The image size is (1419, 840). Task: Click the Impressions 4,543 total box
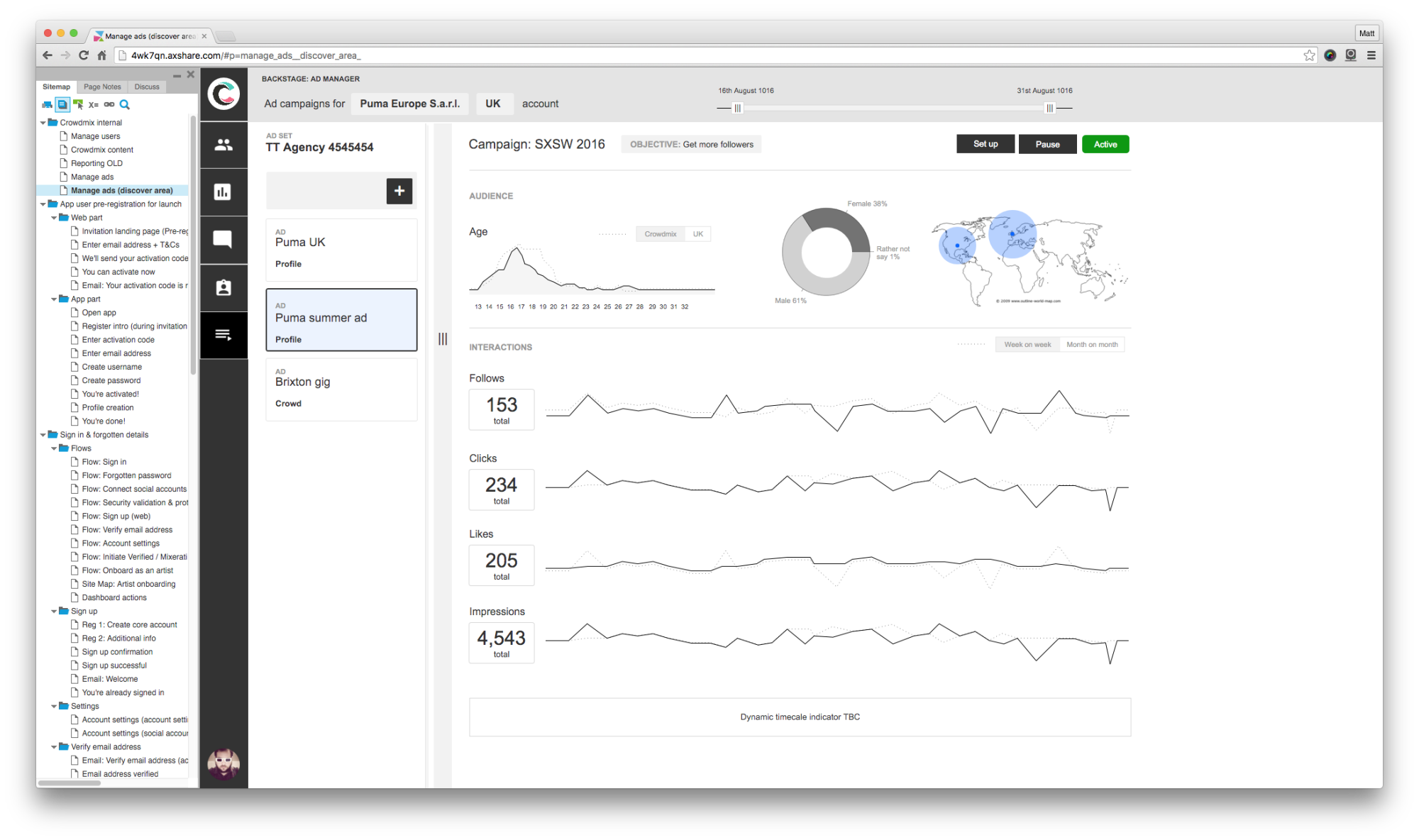pyautogui.click(x=502, y=643)
